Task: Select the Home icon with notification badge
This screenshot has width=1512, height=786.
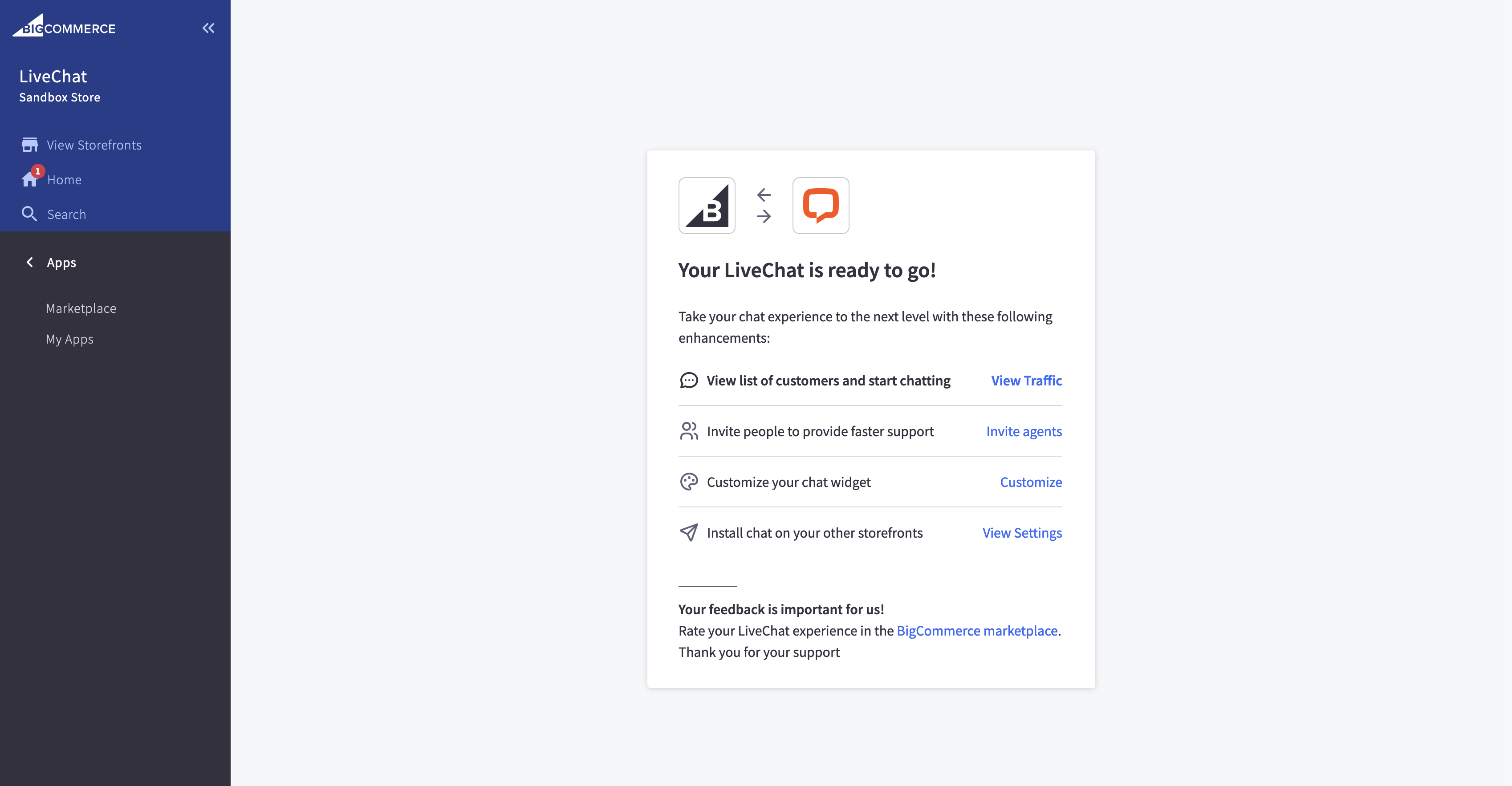Action: click(x=30, y=179)
